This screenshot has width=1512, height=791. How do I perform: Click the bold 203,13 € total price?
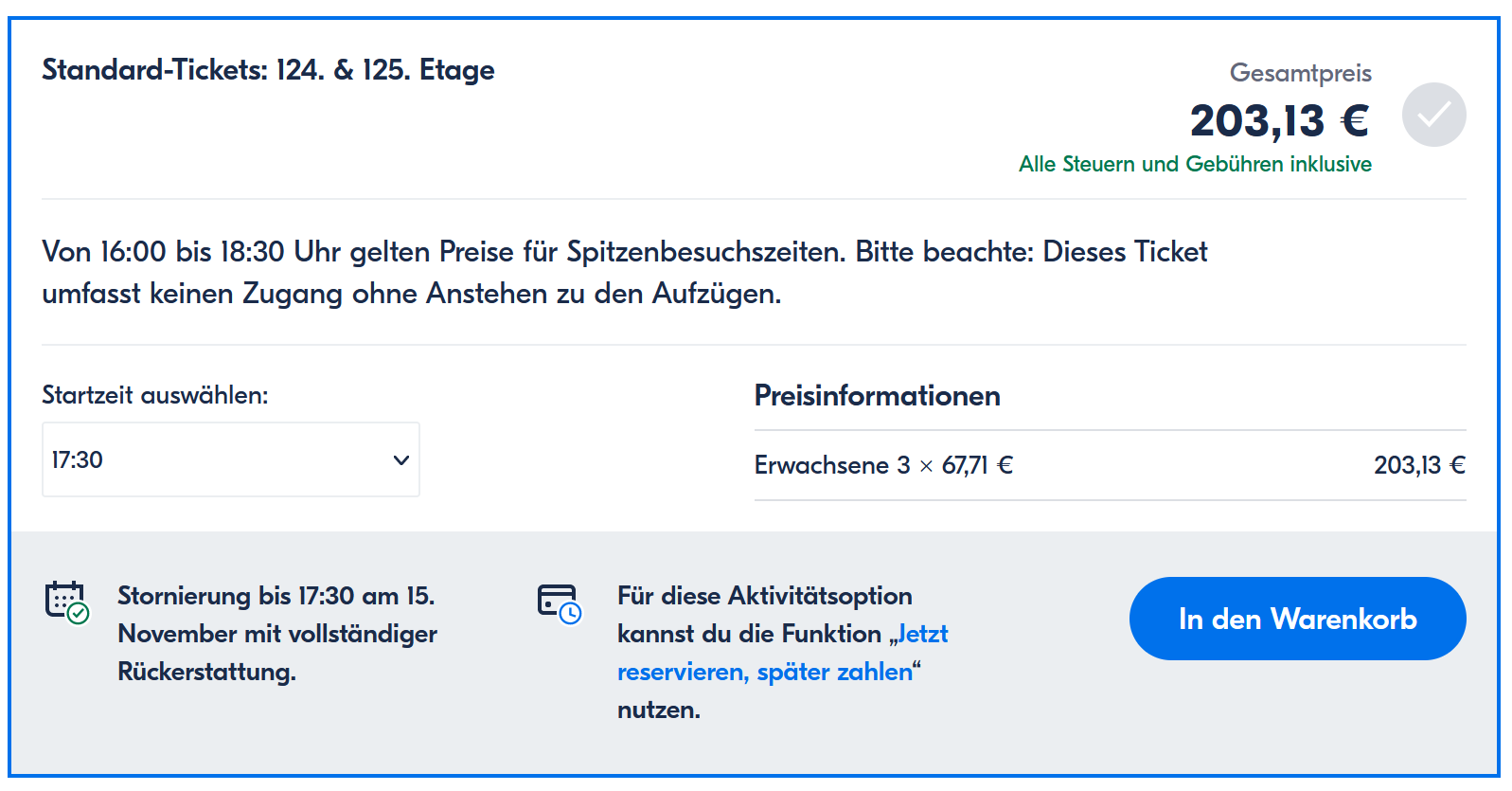point(1279,120)
